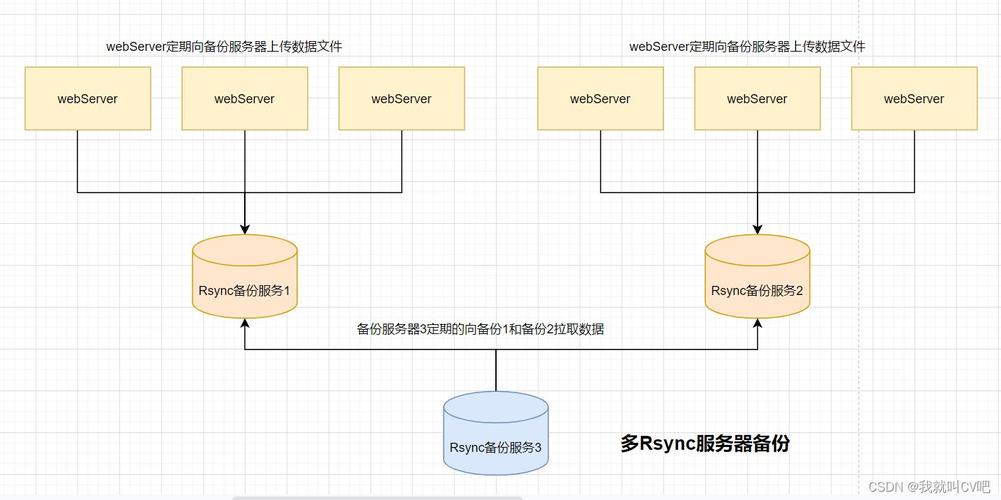Select the 备份服务器3定期的向备份1和备份2拉取数据 label
The width and height of the screenshot is (1001, 500).
[x=480, y=330]
